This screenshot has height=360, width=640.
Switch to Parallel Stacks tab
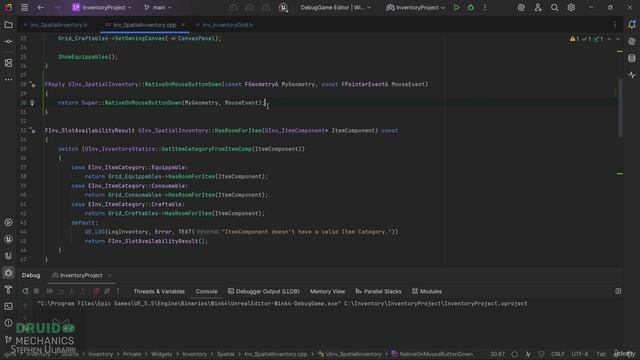coord(378,291)
